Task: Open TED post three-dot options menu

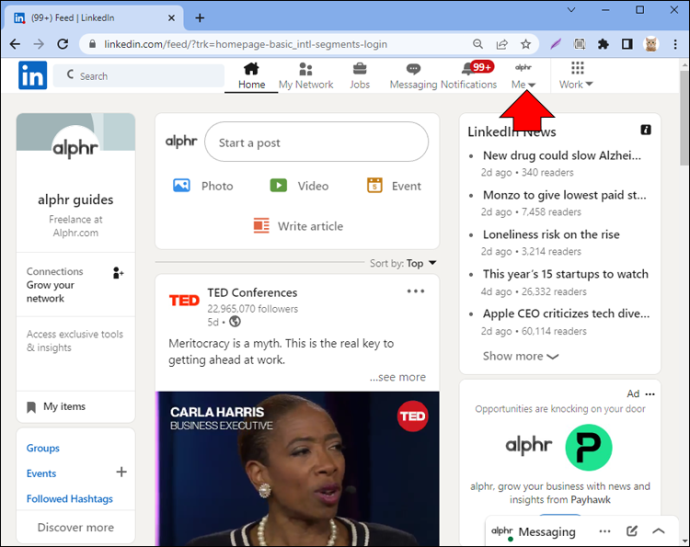Action: [415, 291]
